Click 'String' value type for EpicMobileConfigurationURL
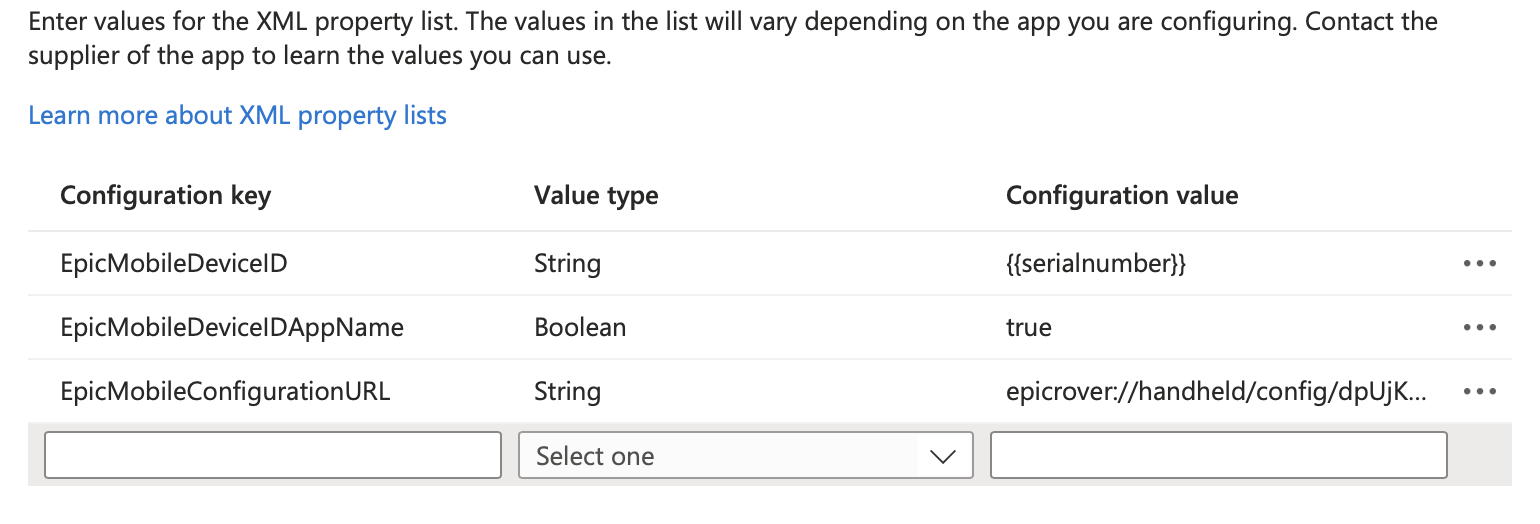 [567, 391]
